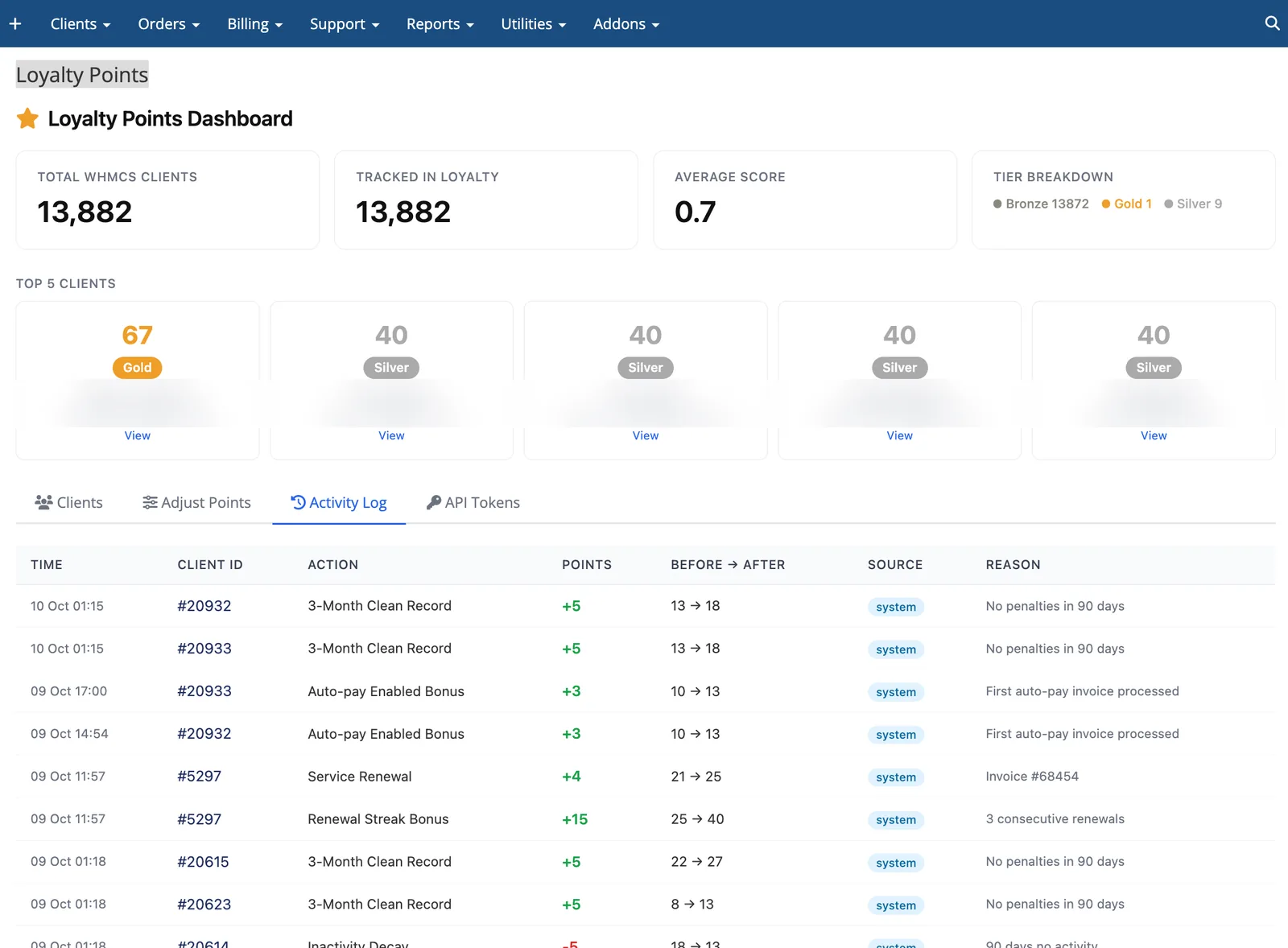
Task: Open client #5297 in Renewal Streak Bonus row
Action: click(x=200, y=819)
